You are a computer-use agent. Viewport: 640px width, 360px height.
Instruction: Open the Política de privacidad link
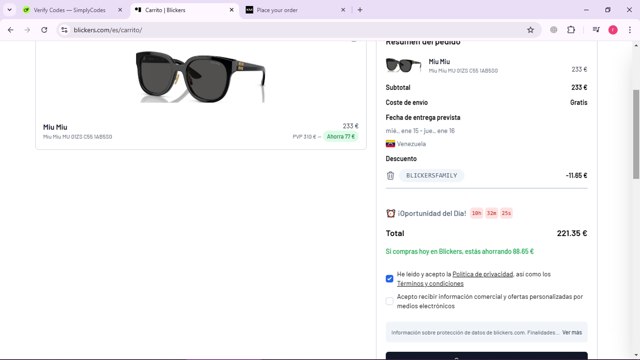click(482, 274)
